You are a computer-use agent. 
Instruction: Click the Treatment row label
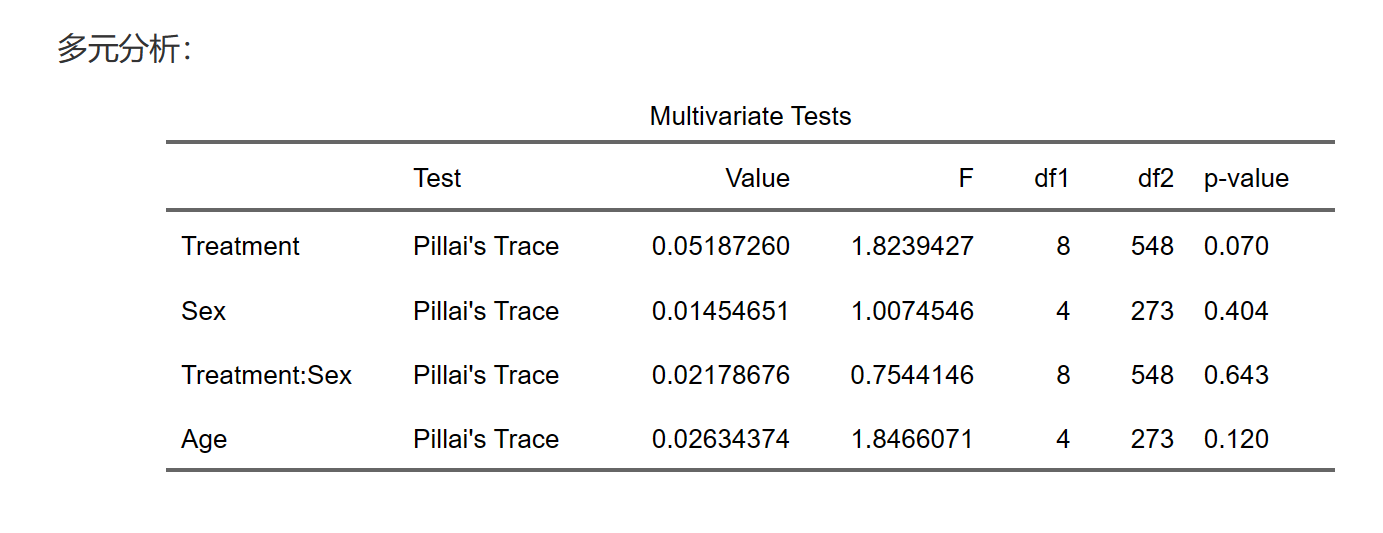pyautogui.click(x=240, y=247)
